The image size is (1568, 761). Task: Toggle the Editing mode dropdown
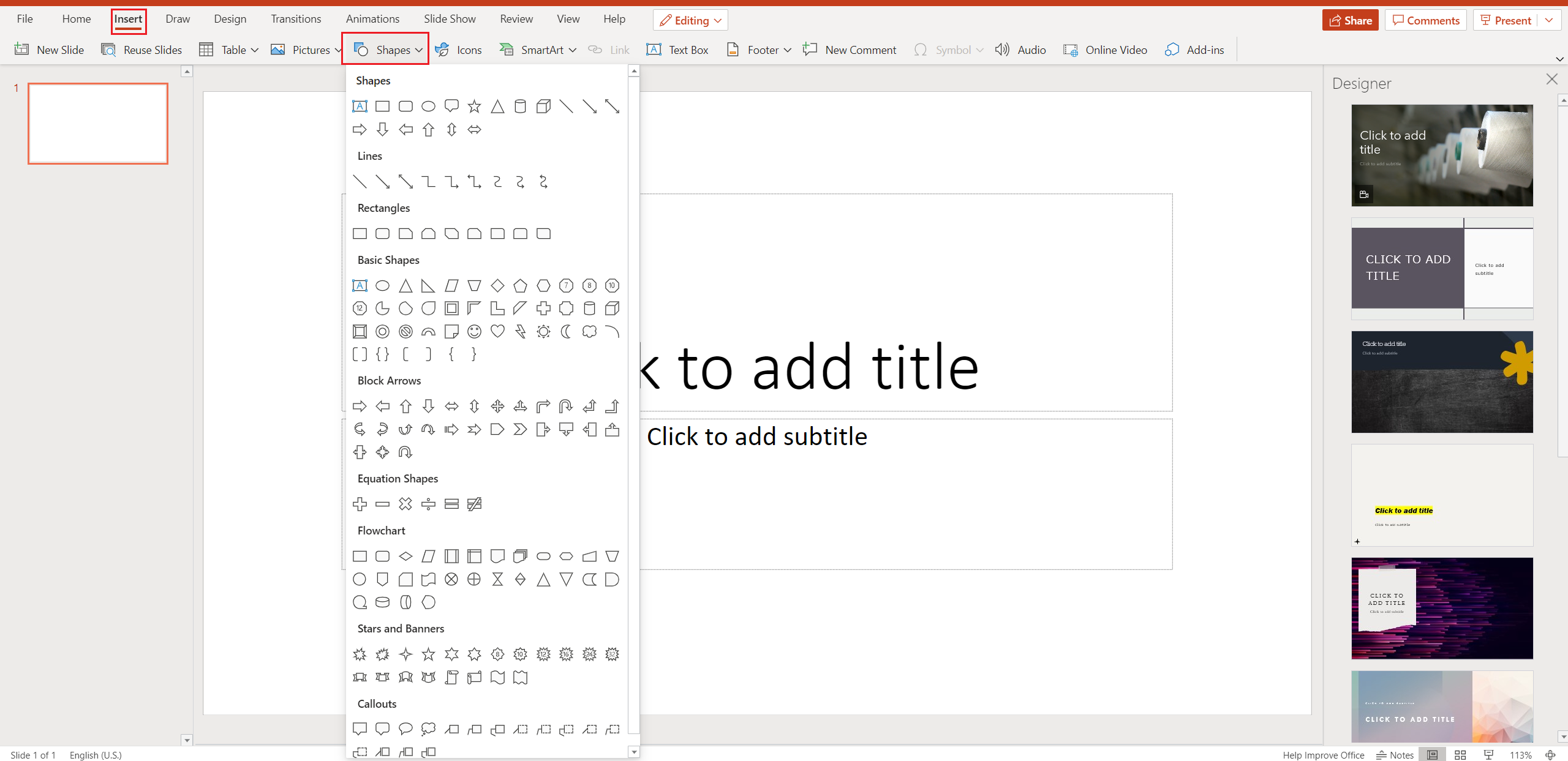click(692, 19)
